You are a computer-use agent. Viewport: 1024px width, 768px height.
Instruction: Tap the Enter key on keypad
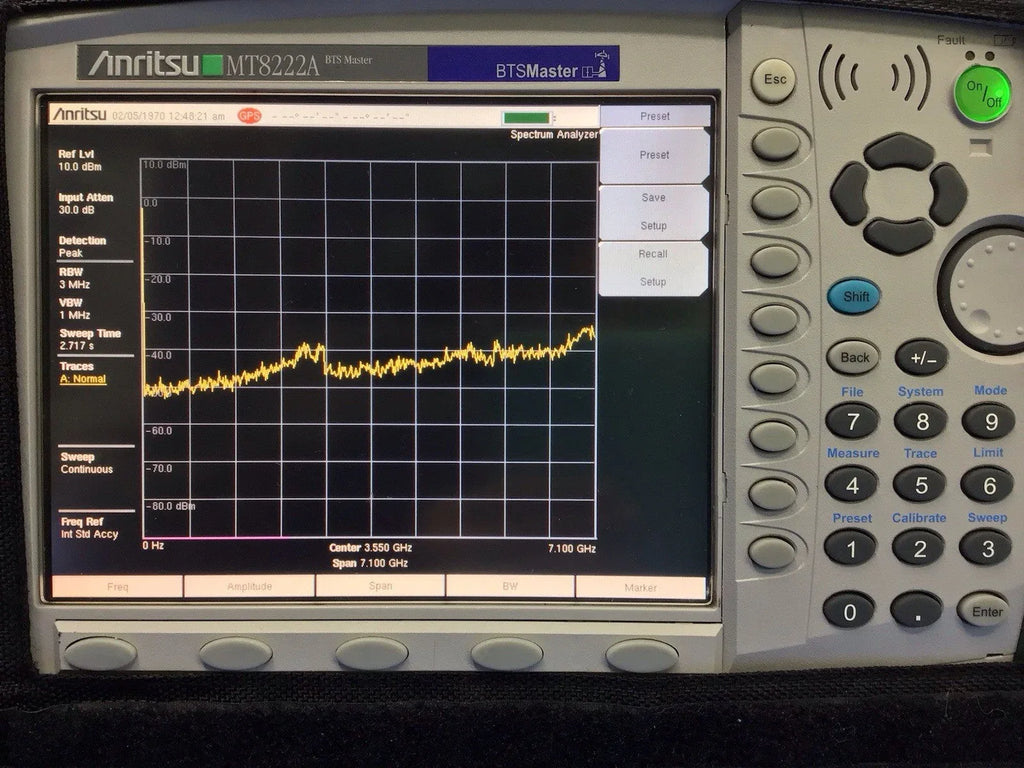point(985,611)
